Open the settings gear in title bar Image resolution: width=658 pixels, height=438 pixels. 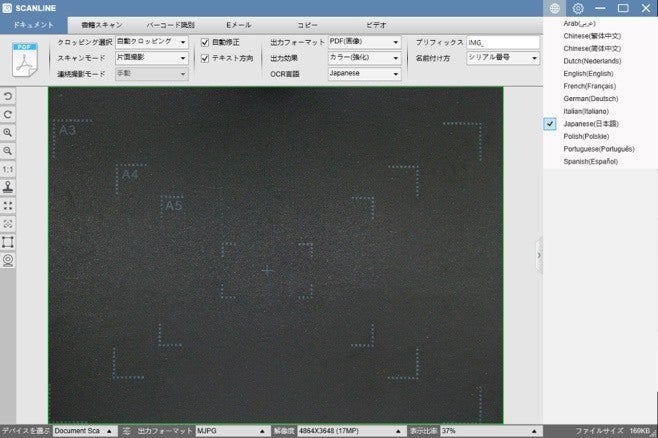[x=577, y=8]
